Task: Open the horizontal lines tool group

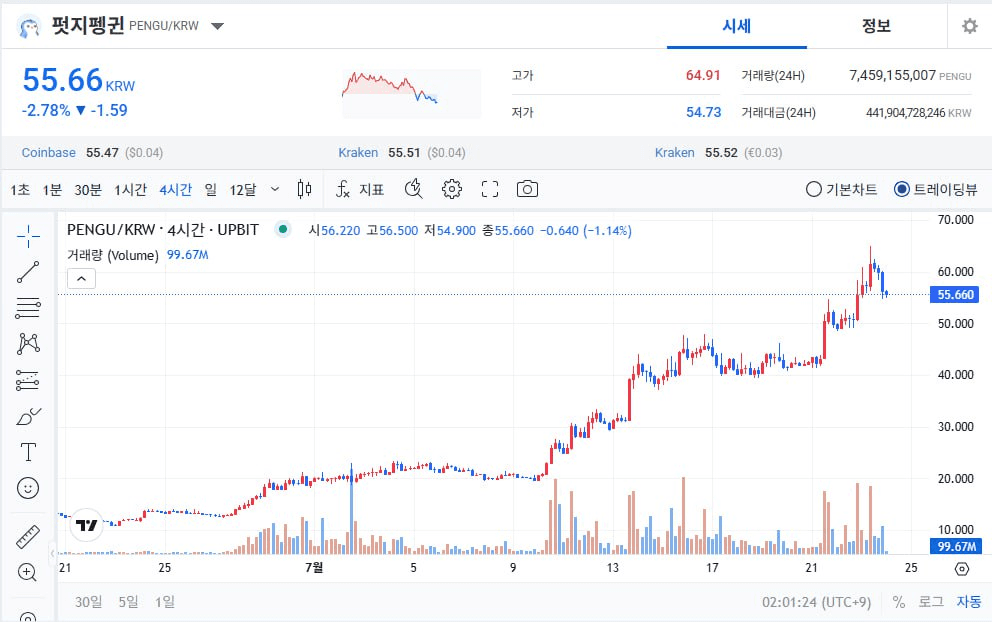Action: tap(28, 308)
